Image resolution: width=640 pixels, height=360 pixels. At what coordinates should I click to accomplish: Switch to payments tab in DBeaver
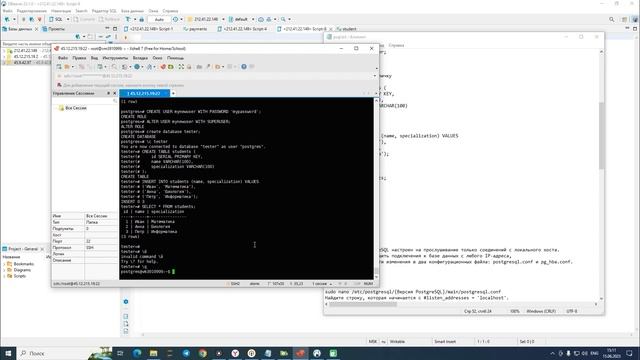(x=195, y=29)
